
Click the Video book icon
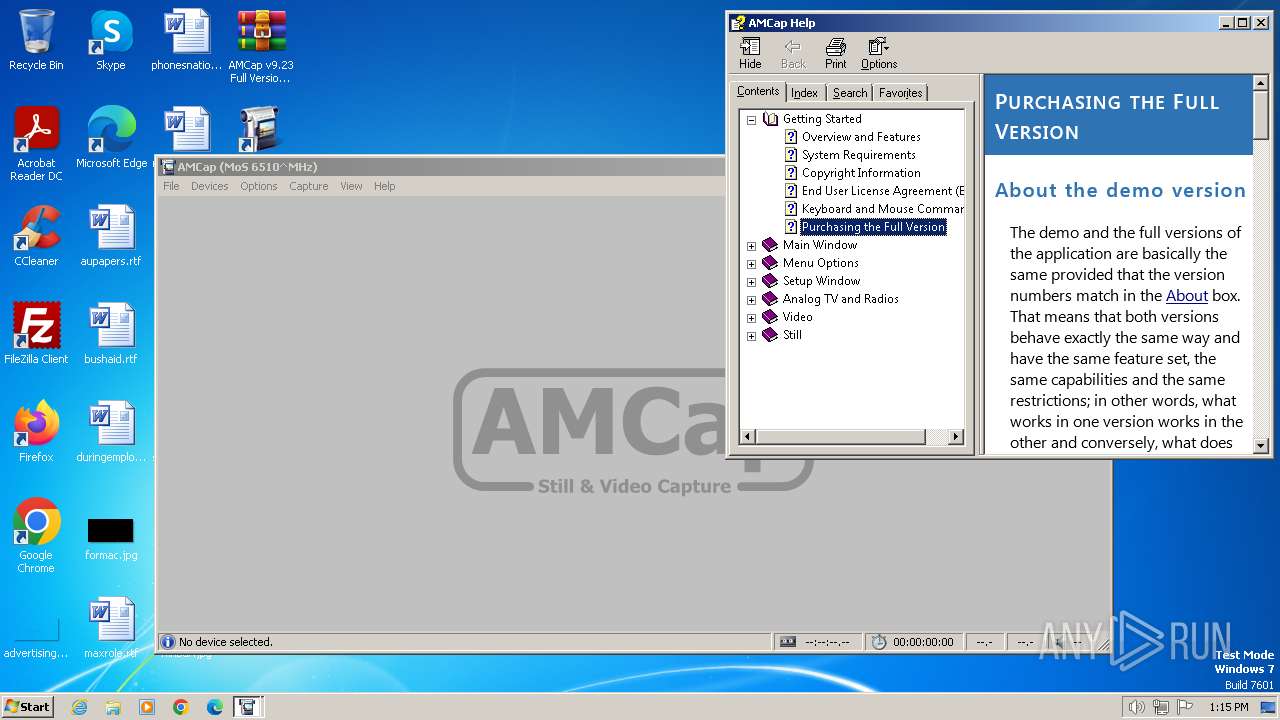click(770, 317)
